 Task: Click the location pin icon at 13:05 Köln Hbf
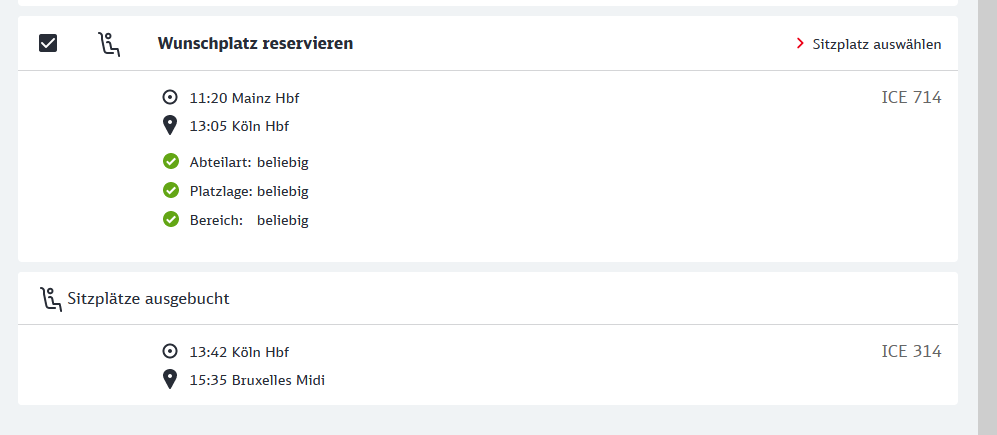coord(170,126)
